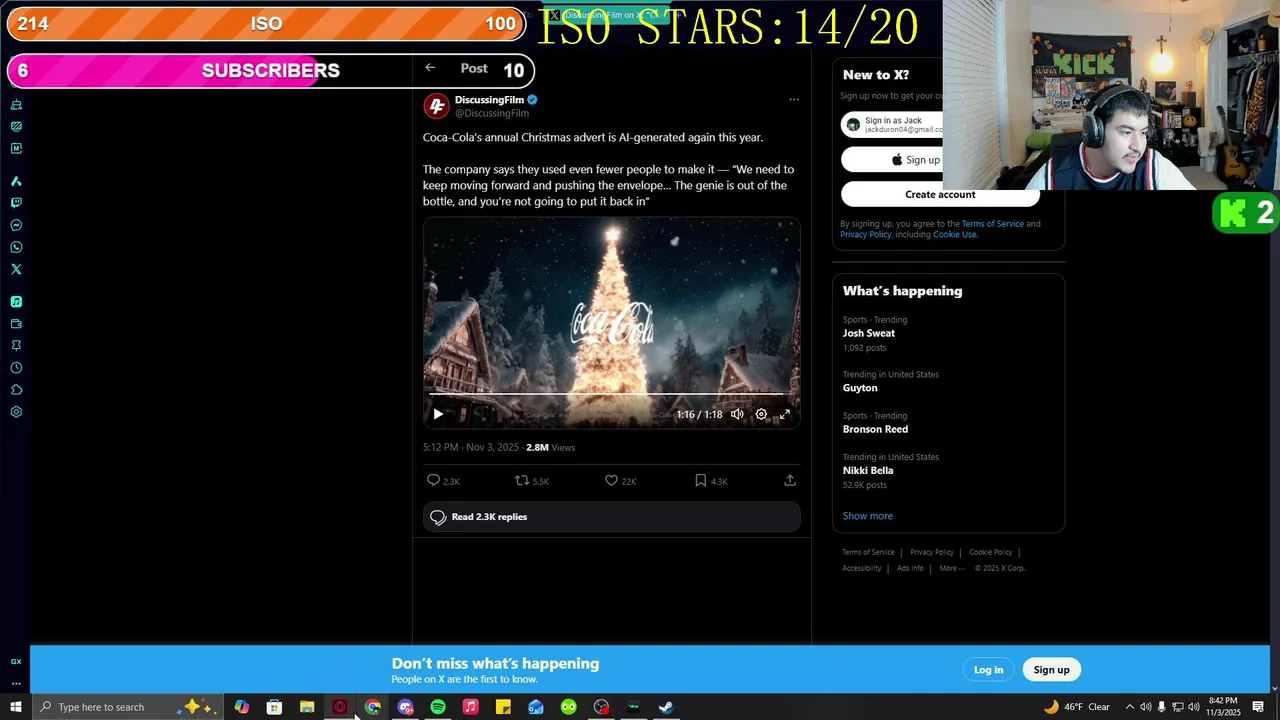The height and width of the screenshot is (720, 1280).
Task: Bookmark the post with 4.3K bookmarks
Action: point(711,481)
